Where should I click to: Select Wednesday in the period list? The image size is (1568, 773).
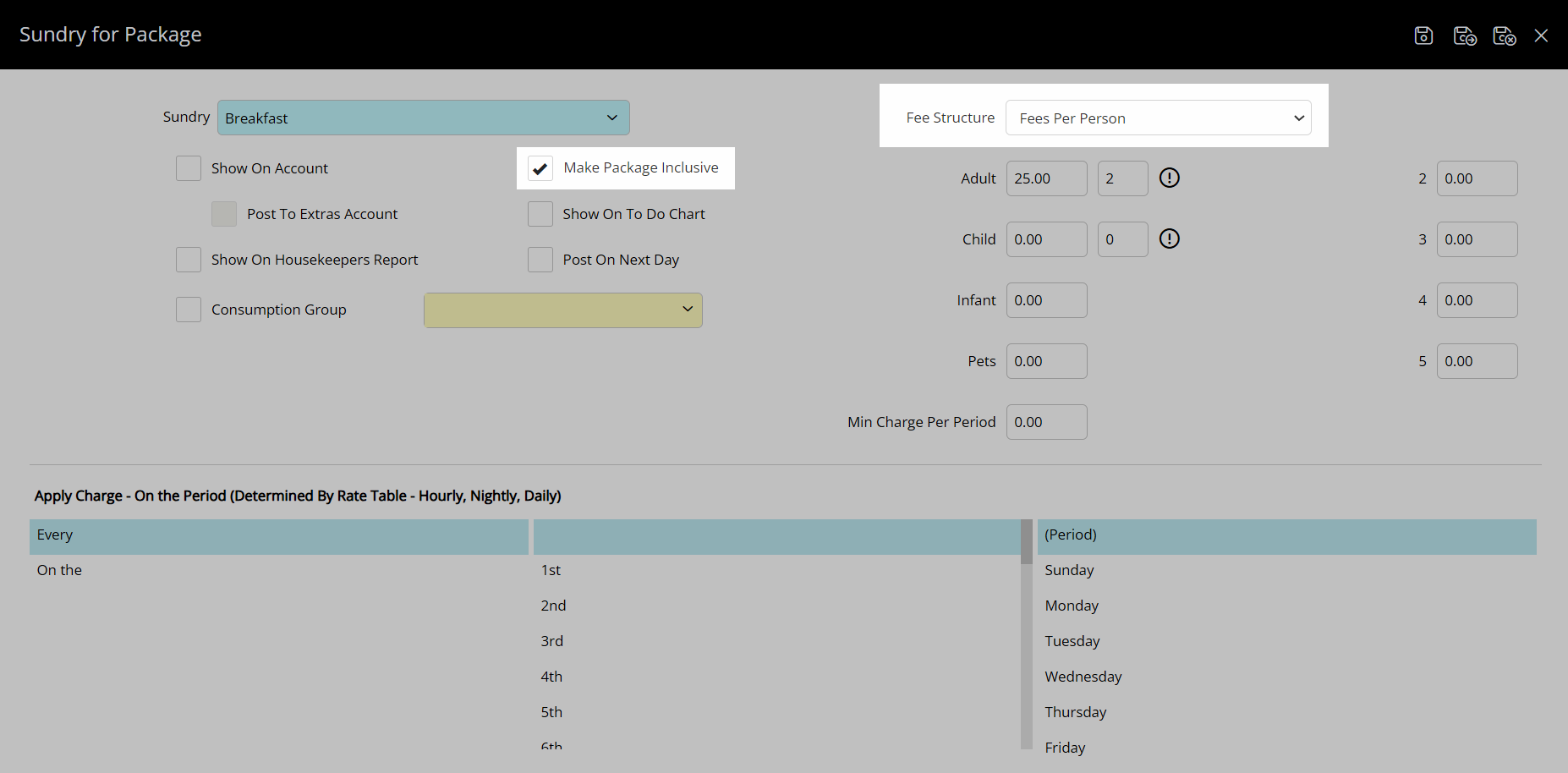[x=1083, y=677]
